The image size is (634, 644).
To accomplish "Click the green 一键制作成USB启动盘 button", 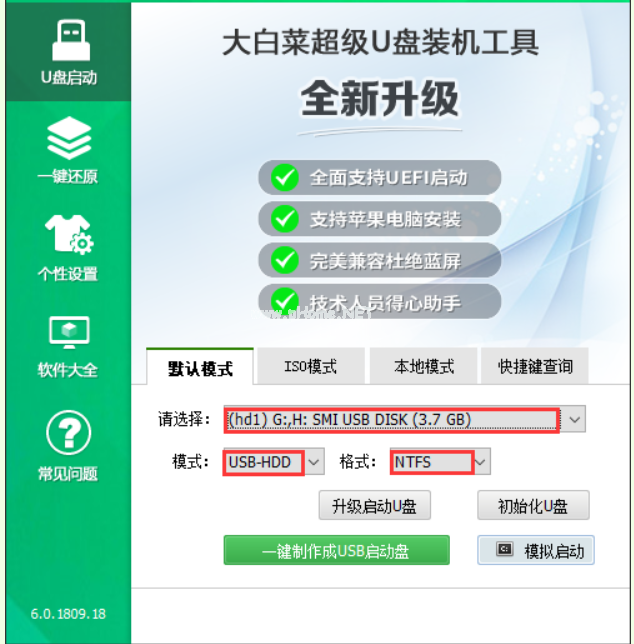I will tap(336, 550).
